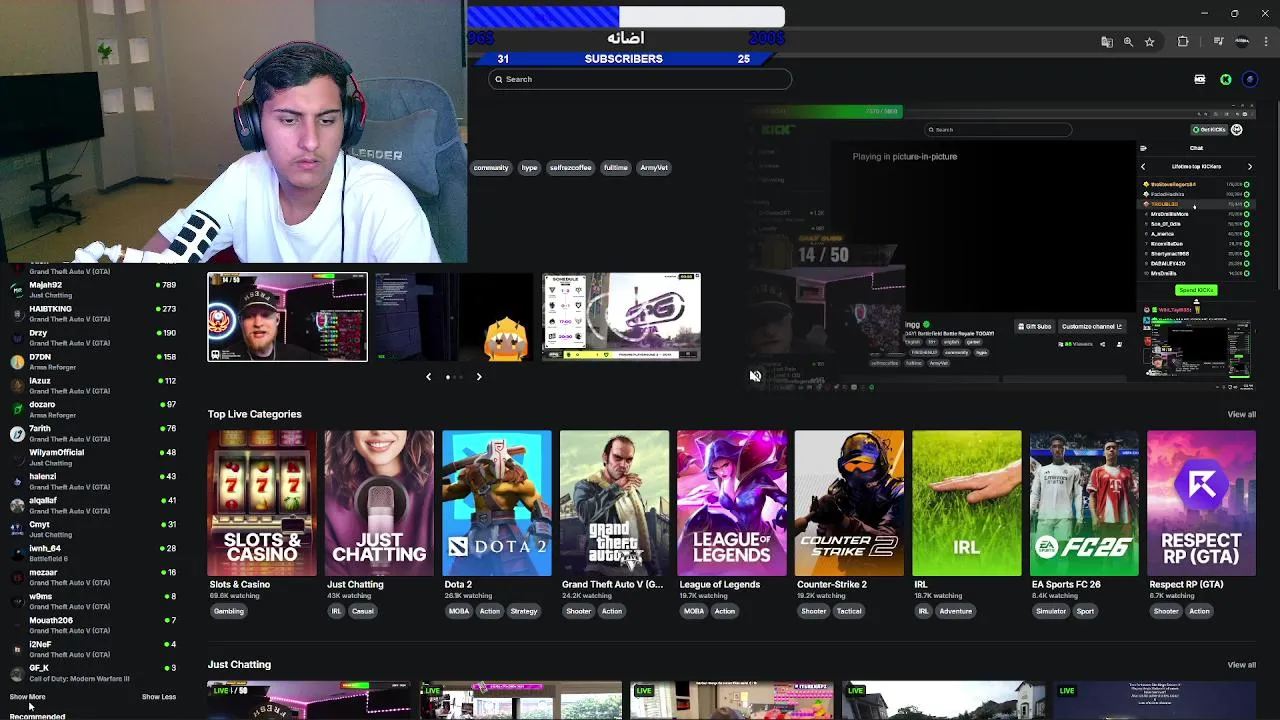
Task: Click the 'community' stream tag
Action: 491,168
